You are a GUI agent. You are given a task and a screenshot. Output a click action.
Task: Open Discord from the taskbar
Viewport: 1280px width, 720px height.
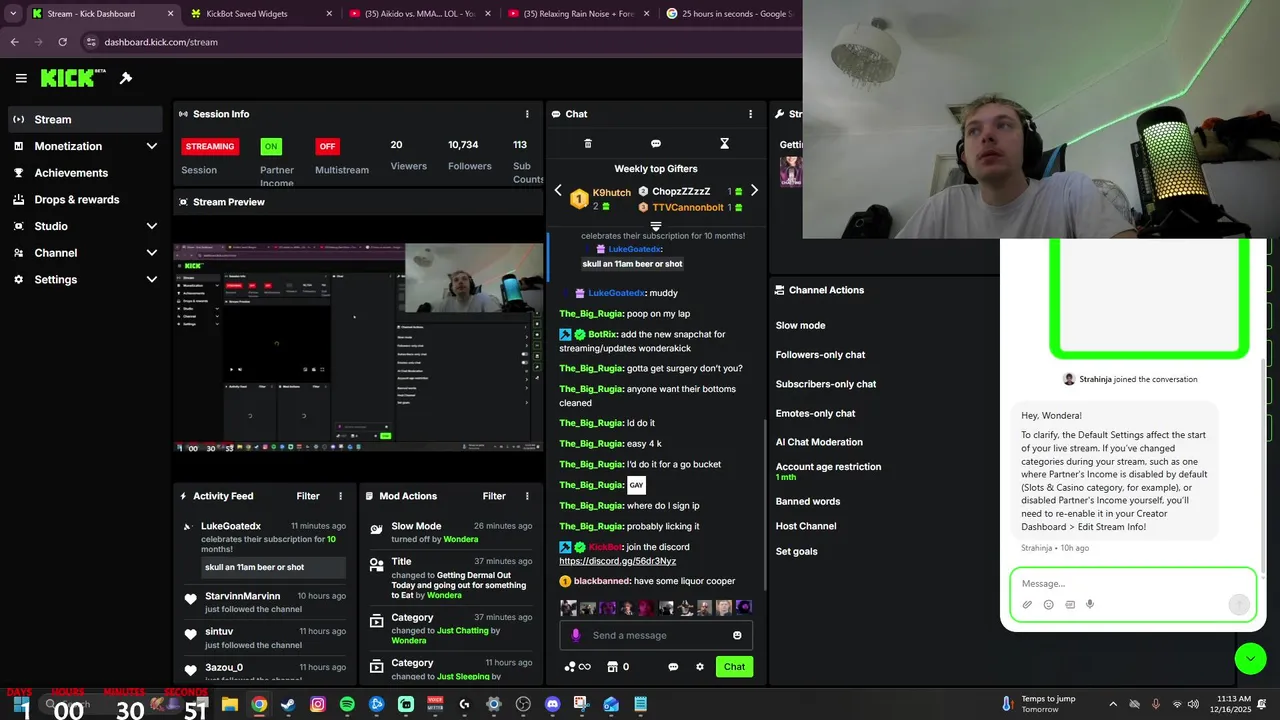552,704
